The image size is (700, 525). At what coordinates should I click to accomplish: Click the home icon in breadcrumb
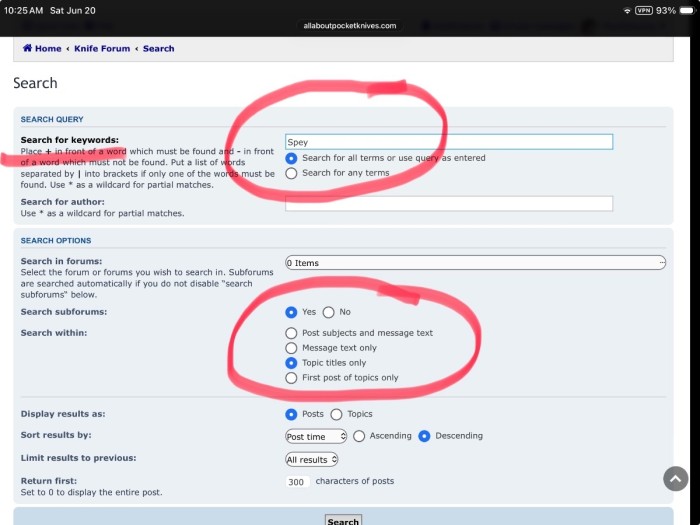27,48
